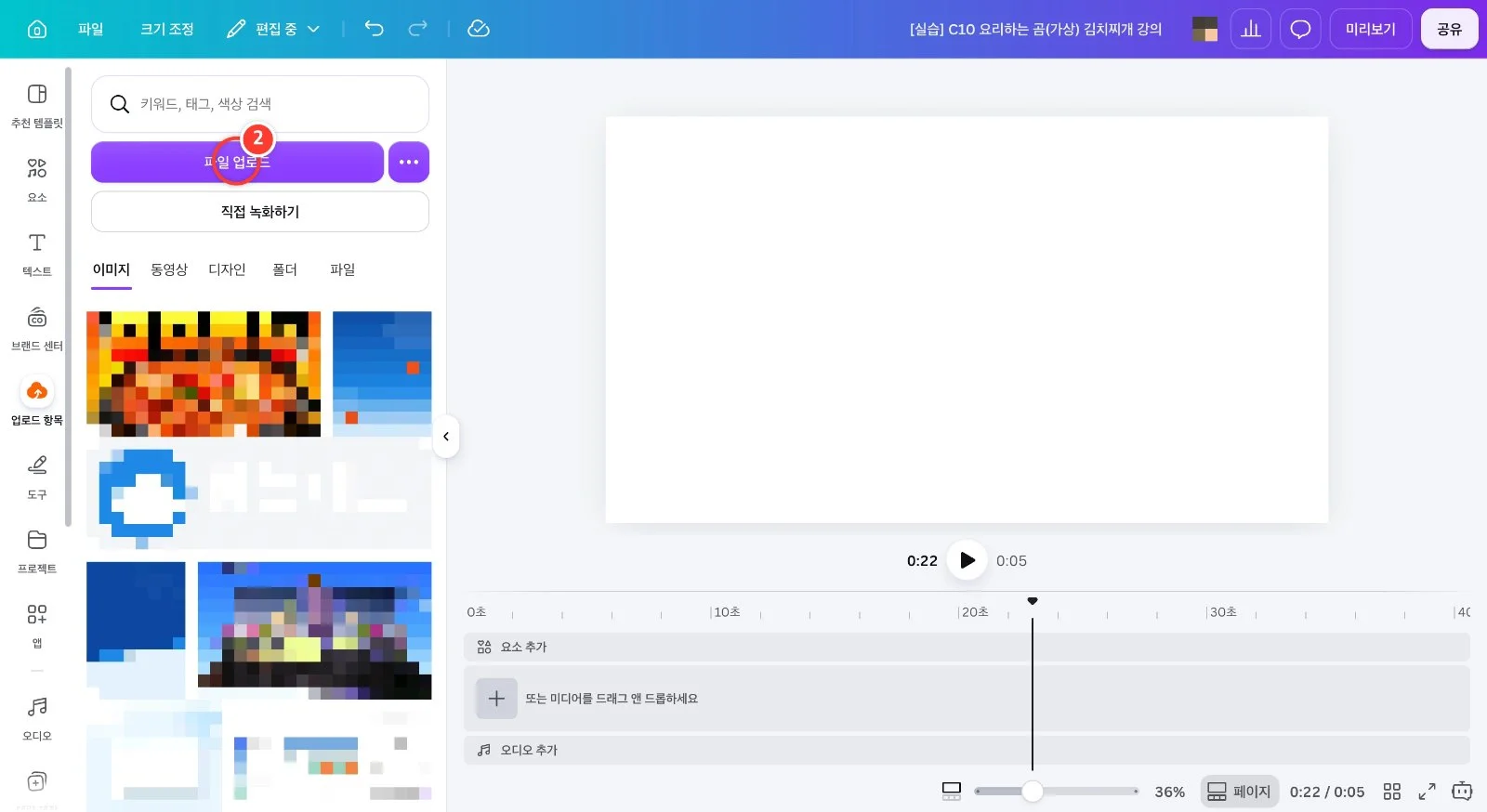Open the File (파일) menu
Viewport: 1487px width, 812px height.
tap(91, 29)
